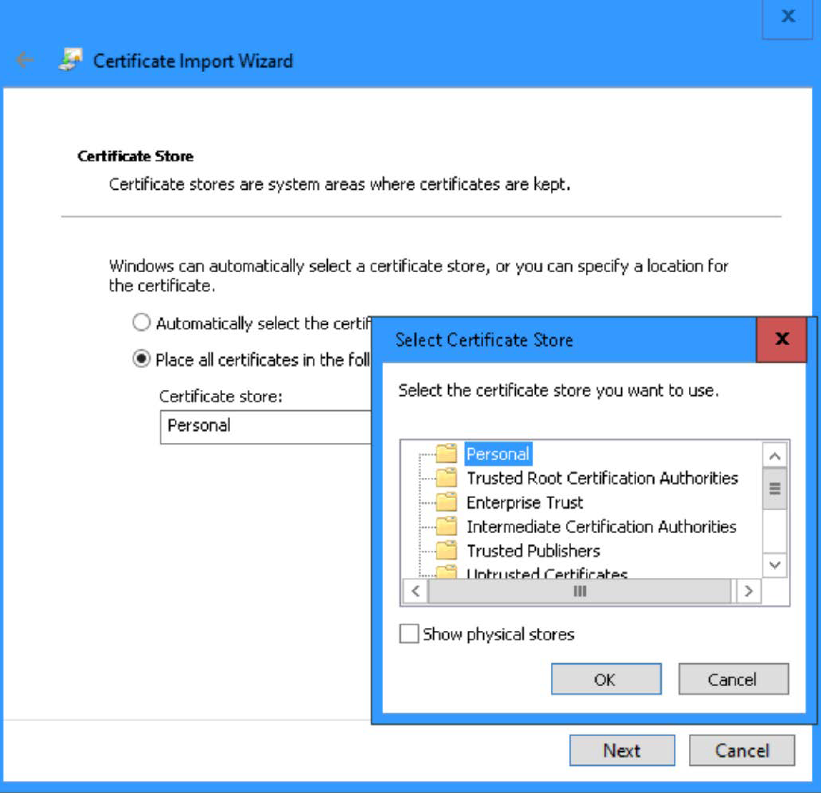
Task: Click the Trusted Root Certification Authorities folder icon
Action: click(x=446, y=478)
